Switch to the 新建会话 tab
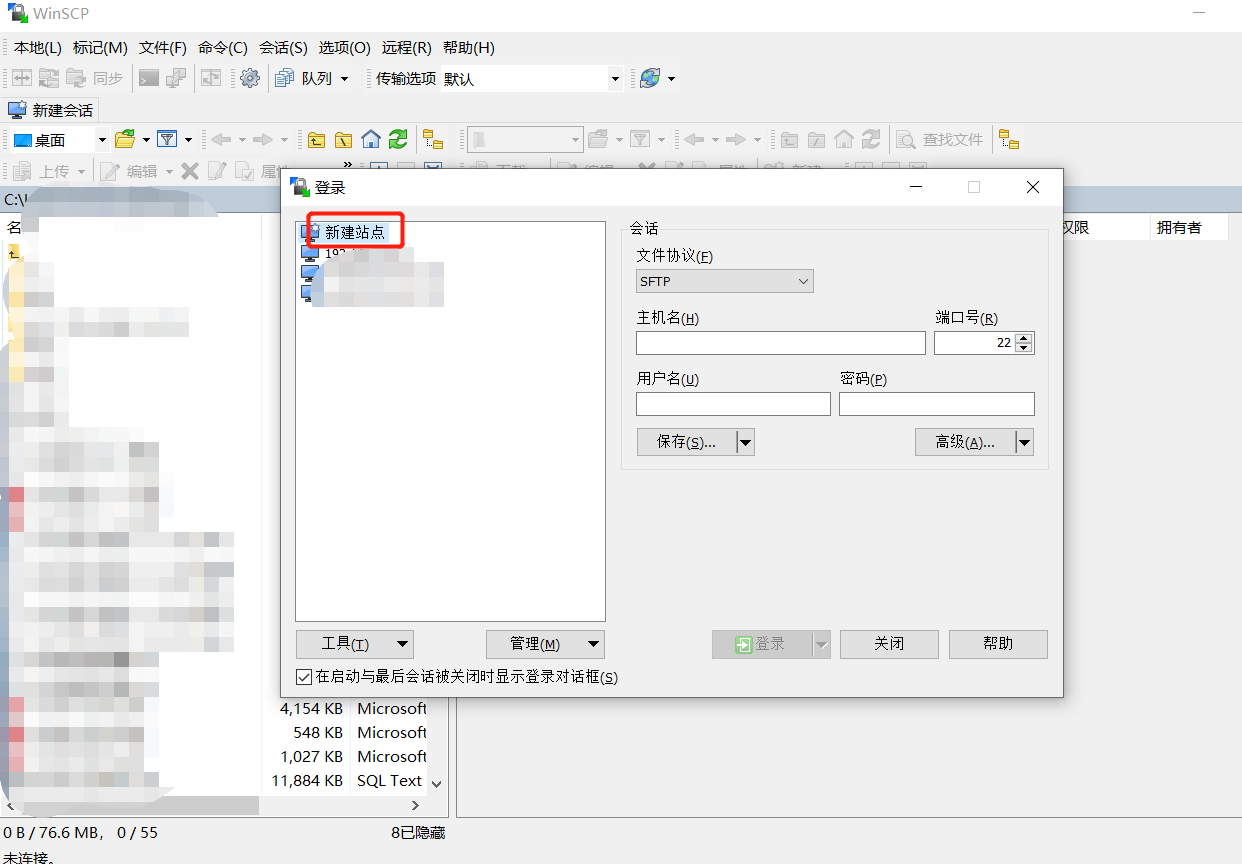Image resolution: width=1242 pixels, height=864 pixels. pos(52,110)
